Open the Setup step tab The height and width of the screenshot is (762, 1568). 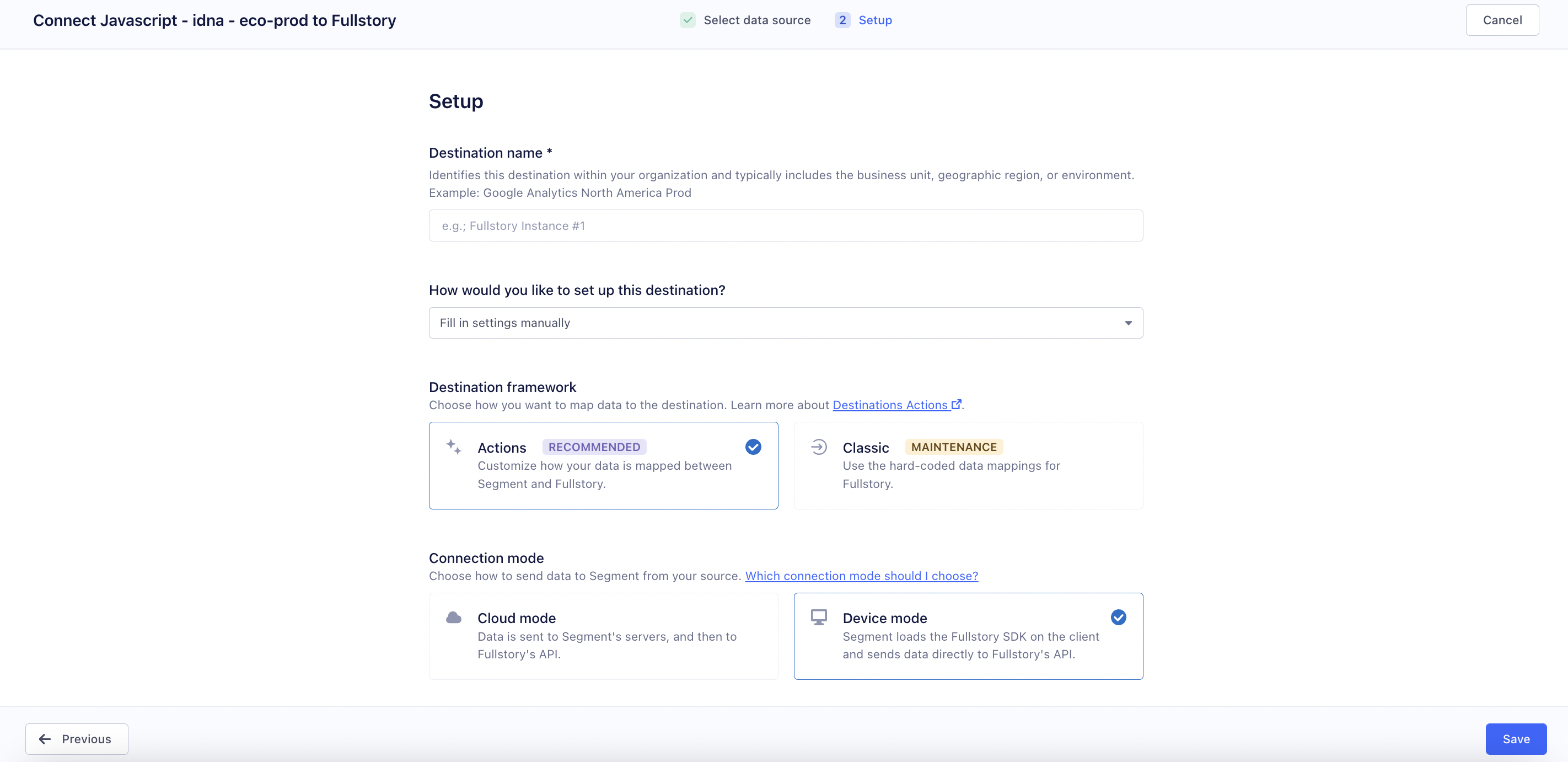(875, 20)
